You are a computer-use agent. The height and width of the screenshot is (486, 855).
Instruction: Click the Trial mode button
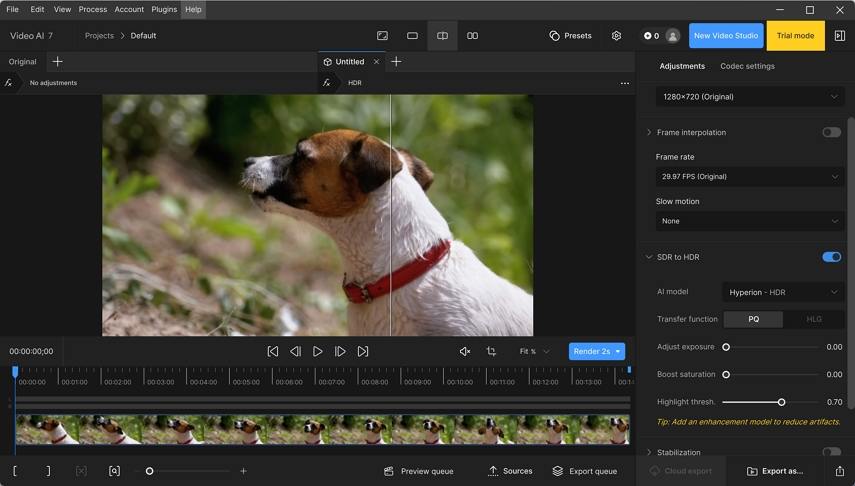coord(796,35)
